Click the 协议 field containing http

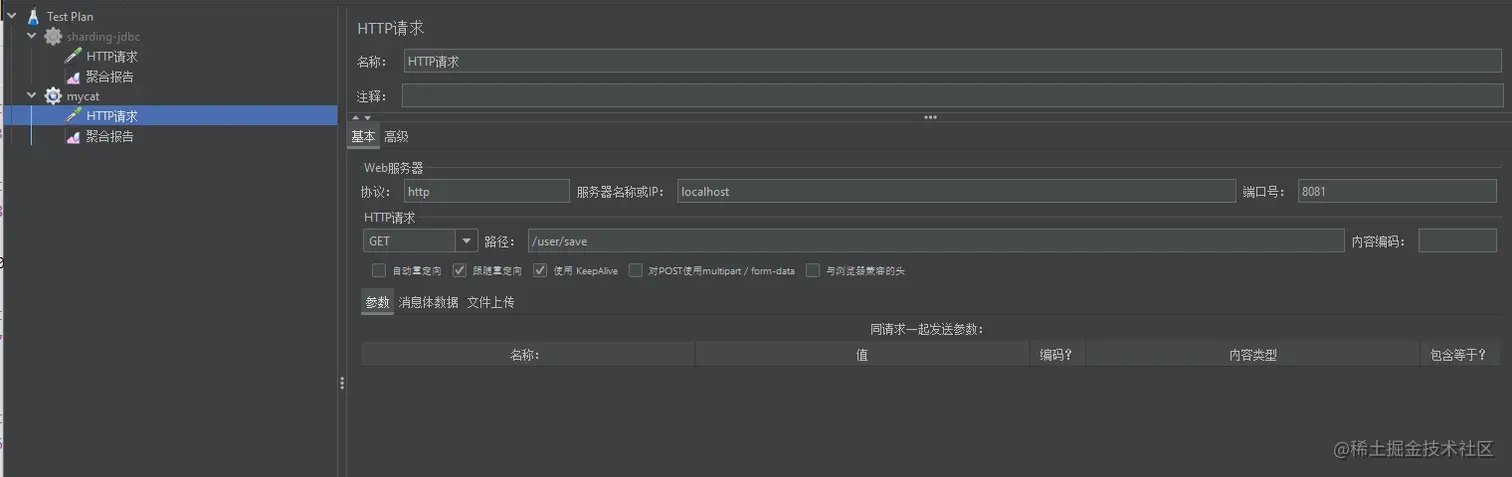(x=486, y=191)
